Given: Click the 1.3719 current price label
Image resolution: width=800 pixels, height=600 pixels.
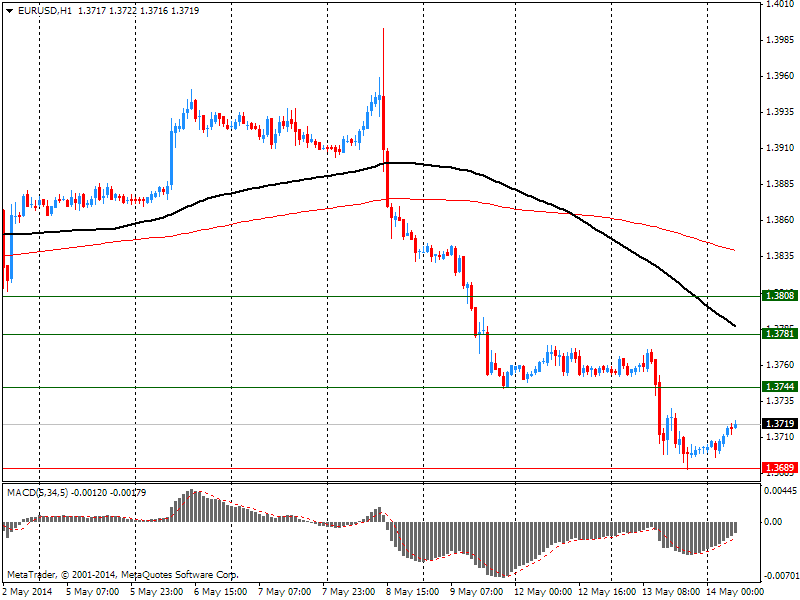Looking at the screenshot, I should tap(780, 423).
